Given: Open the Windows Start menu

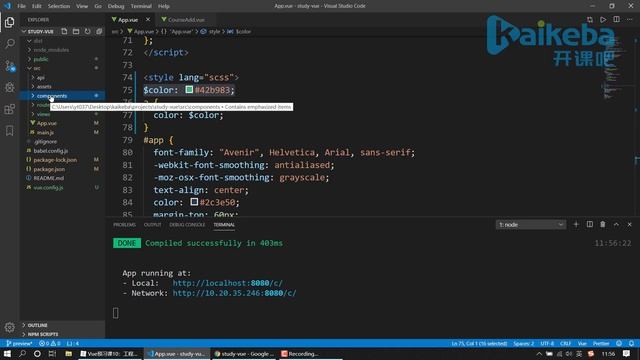Looking at the screenshot, I should pyautogui.click(x=7, y=353).
